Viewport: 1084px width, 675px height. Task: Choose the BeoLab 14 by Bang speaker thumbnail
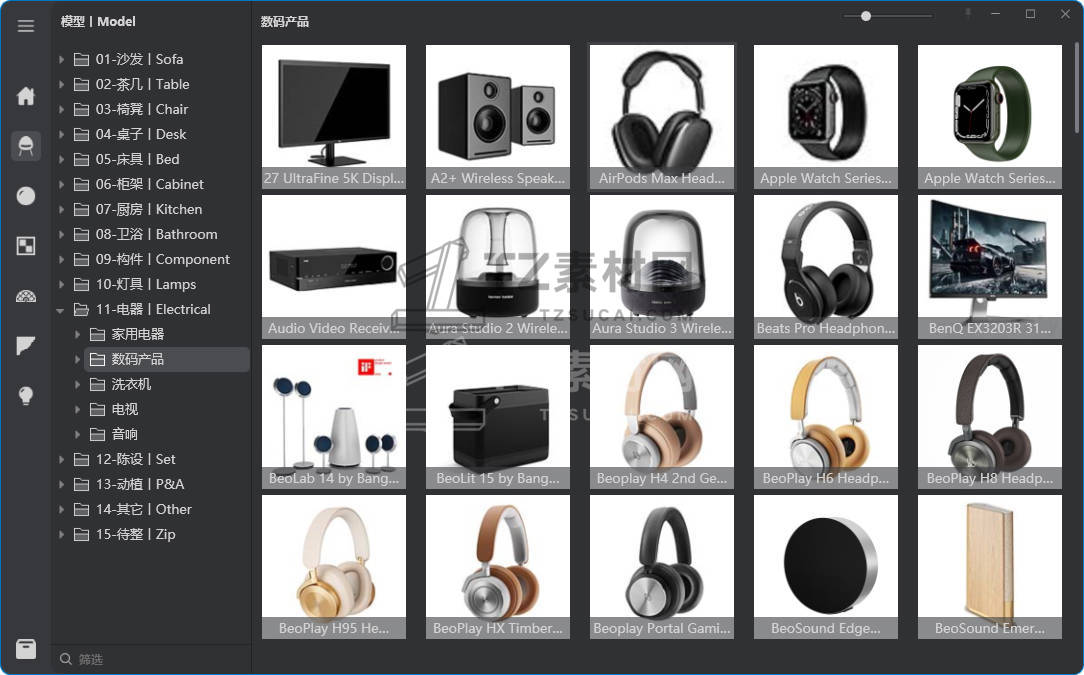[334, 417]
